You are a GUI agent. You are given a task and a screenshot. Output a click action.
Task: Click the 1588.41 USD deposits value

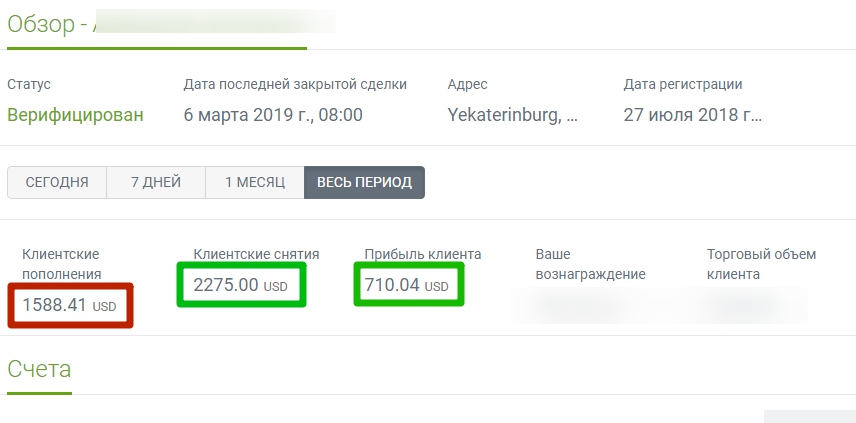[69, 305]
